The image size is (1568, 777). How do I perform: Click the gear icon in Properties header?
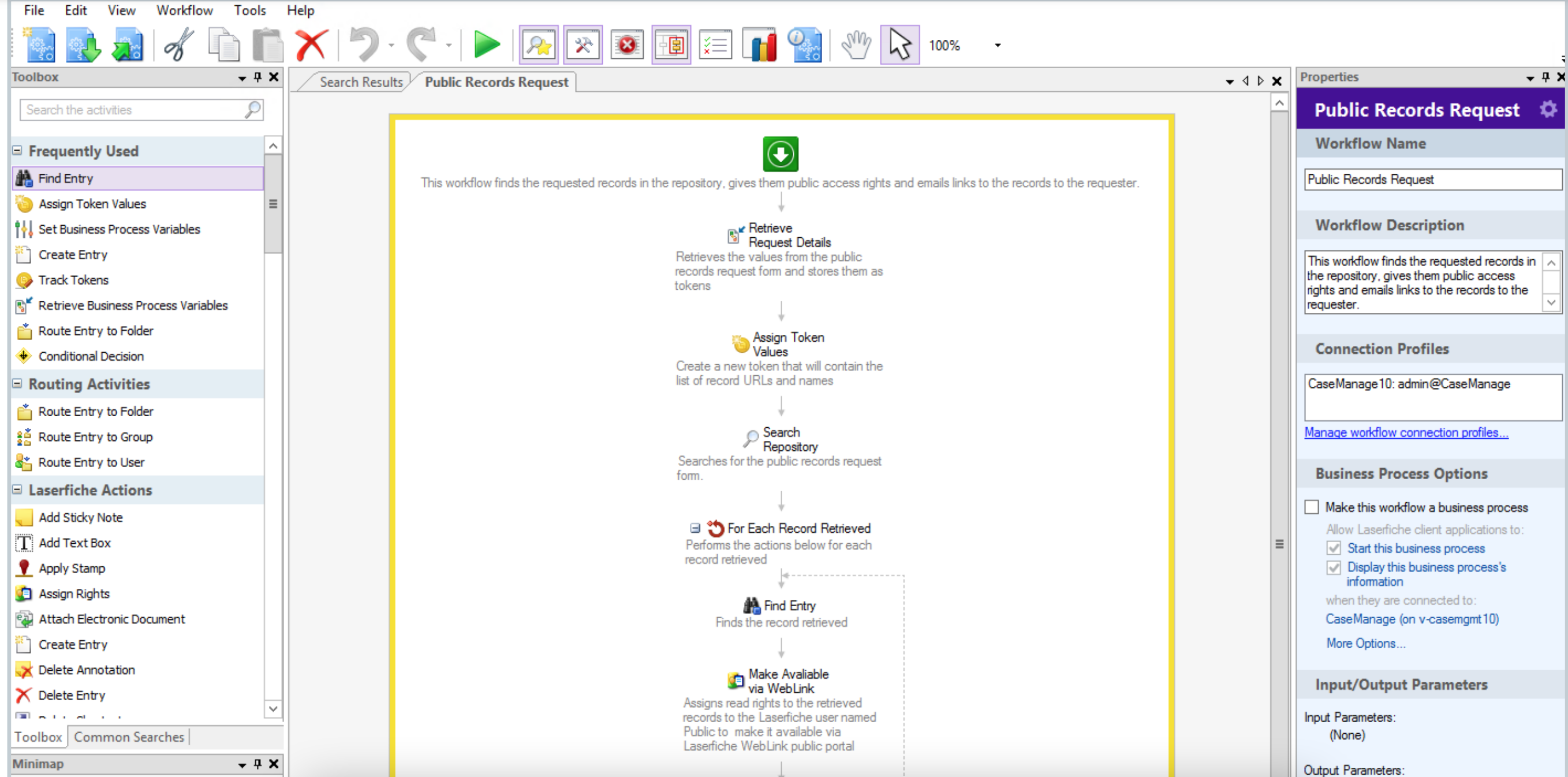point(1547,110)
